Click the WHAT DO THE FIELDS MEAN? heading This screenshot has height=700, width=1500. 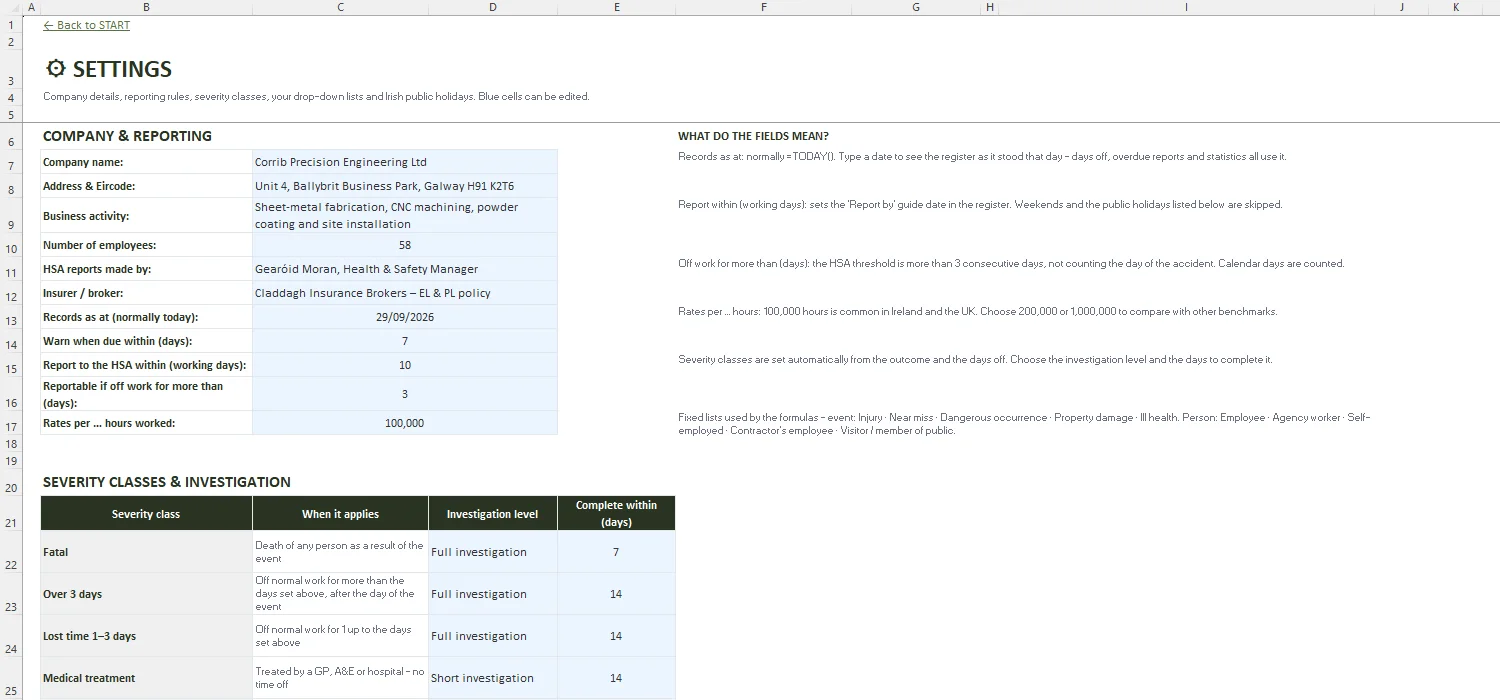(753, 136)
